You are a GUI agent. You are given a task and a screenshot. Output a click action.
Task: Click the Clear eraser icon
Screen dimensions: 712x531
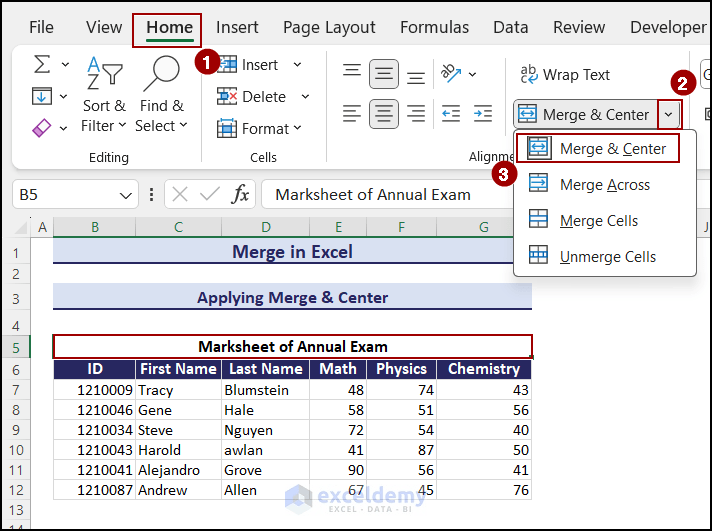coord(41,128)
